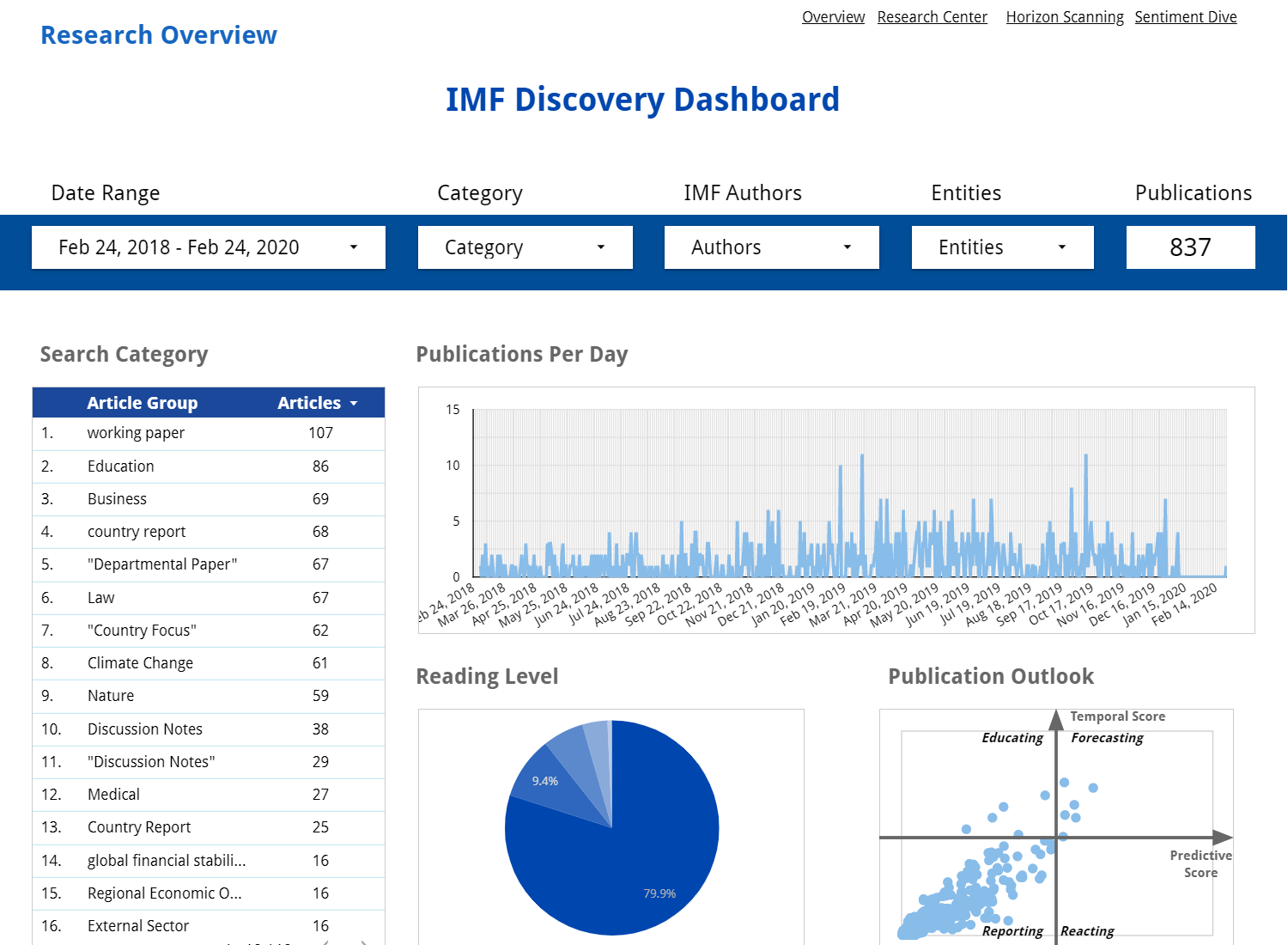
Task: Click the IMF Discovery Dashboard heading
Action: tap(642, 100)
